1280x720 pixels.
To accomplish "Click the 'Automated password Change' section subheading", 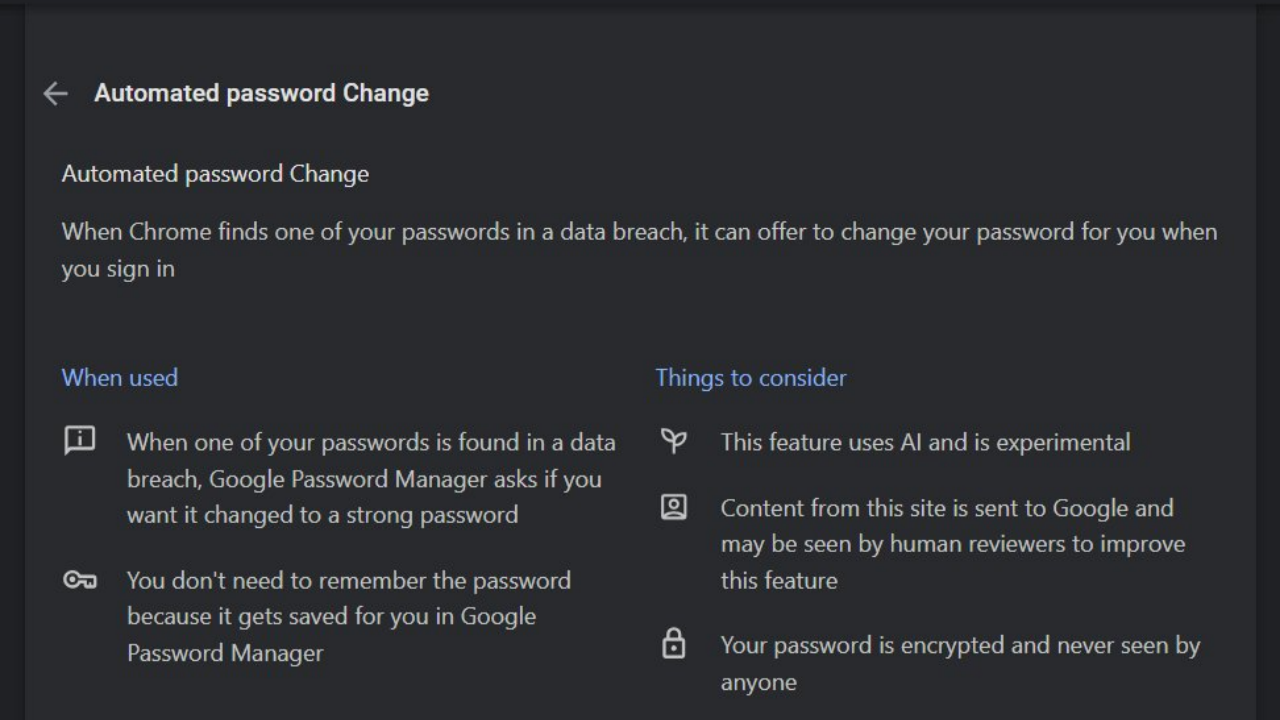I will (x=215, y=174).
